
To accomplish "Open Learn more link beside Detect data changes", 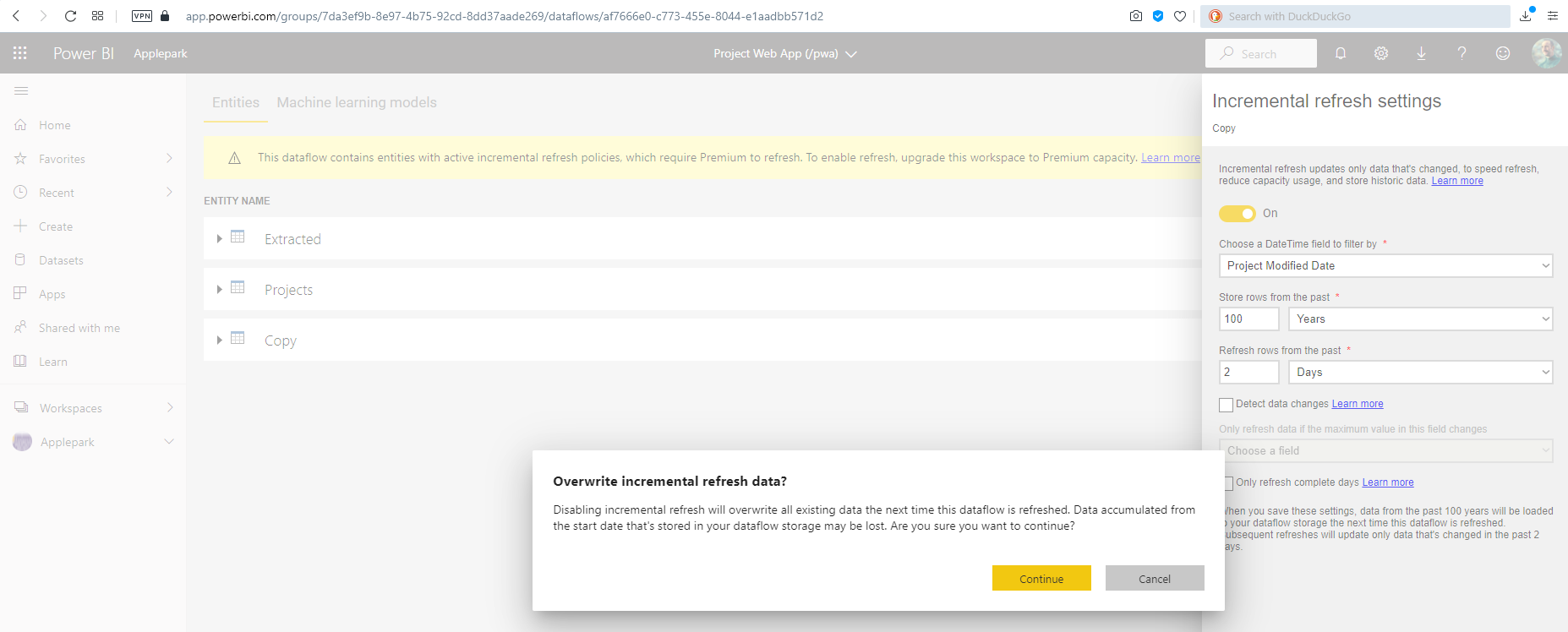I will [x=1358, y=404].
